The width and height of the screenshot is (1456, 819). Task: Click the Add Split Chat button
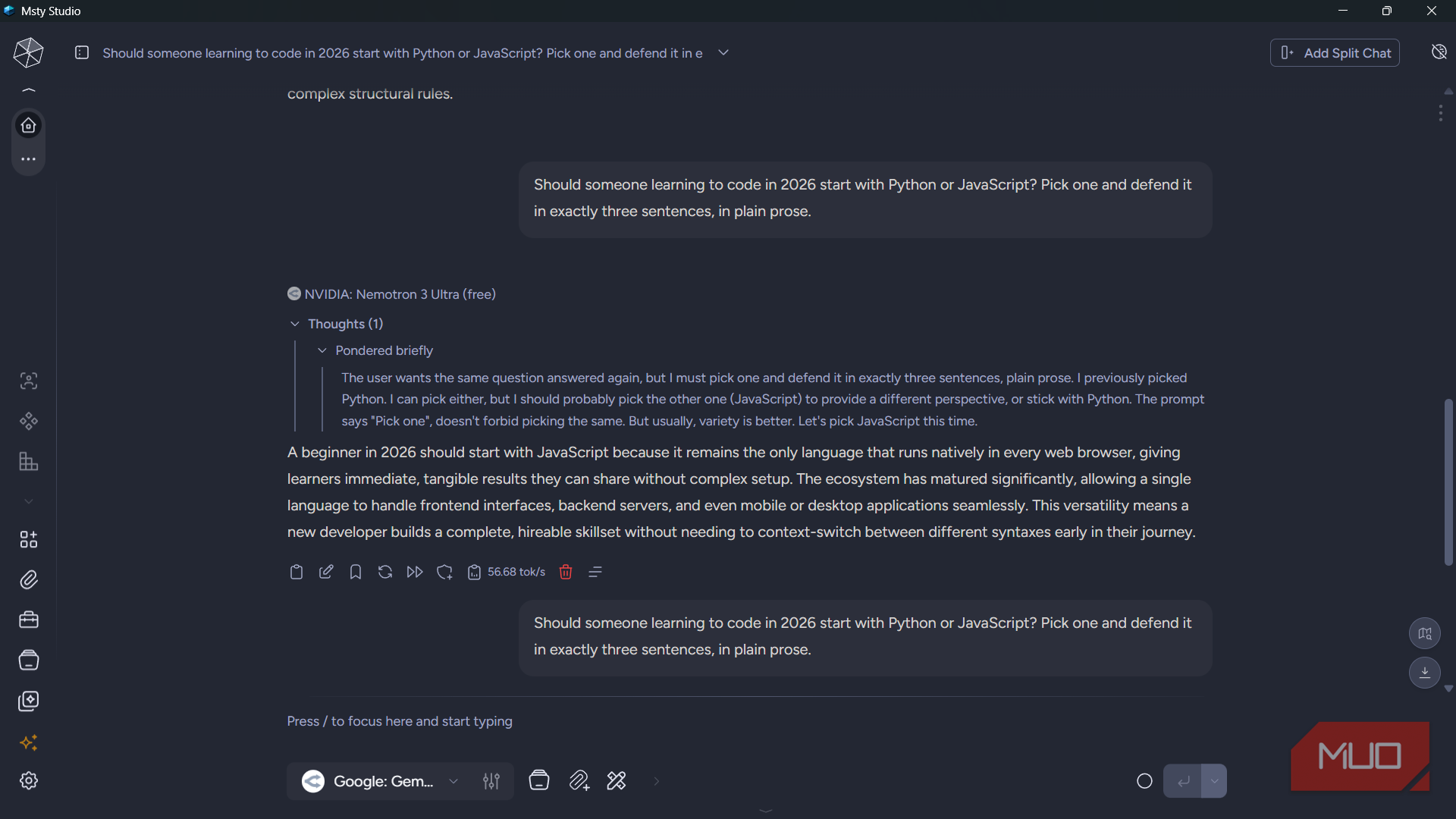tap(1335, 53)
